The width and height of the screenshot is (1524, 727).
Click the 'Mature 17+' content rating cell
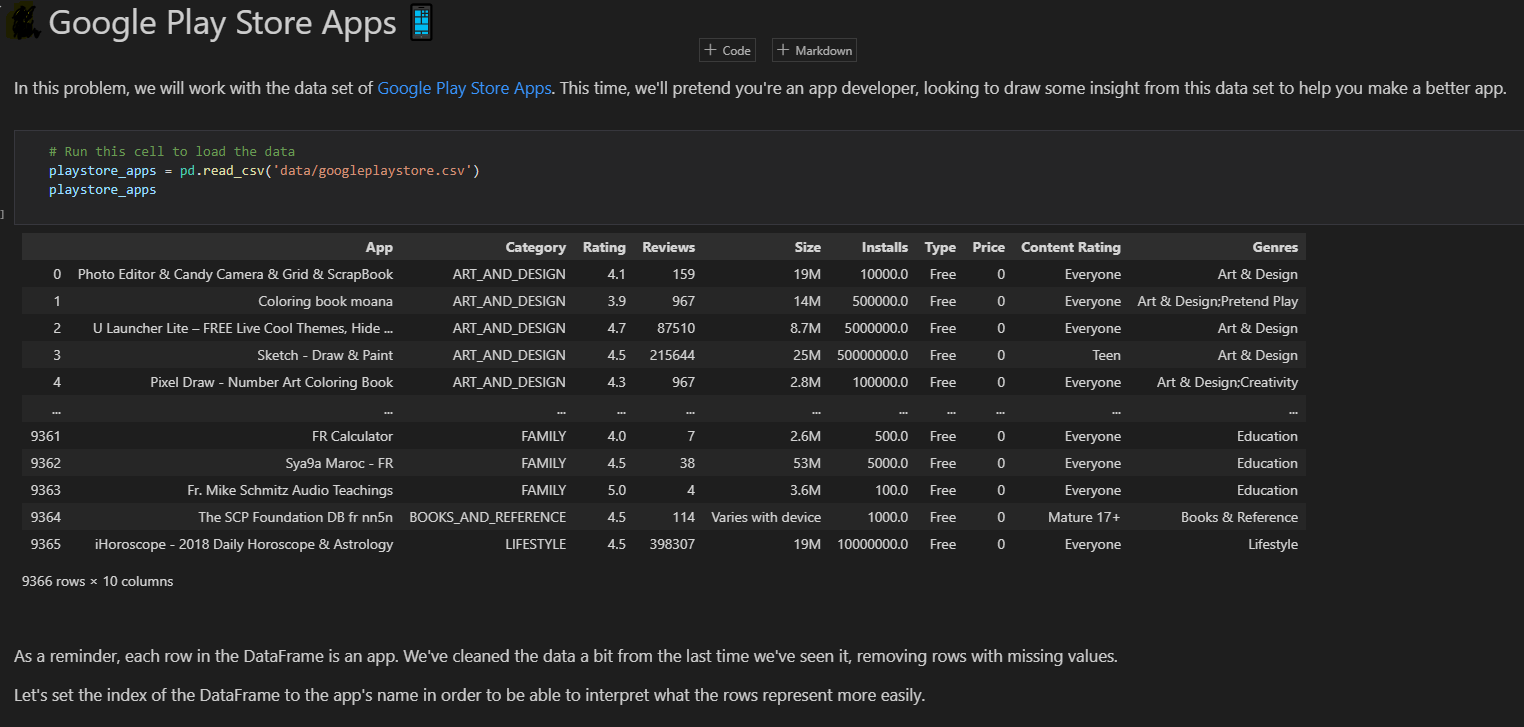pyautogui.click(x=1084, y=517)
